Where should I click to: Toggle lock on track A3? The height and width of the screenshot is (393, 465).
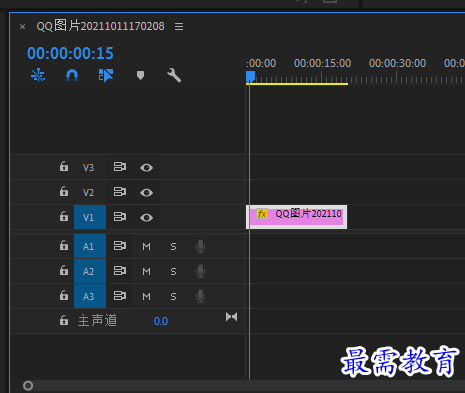[x=64, y=295]
